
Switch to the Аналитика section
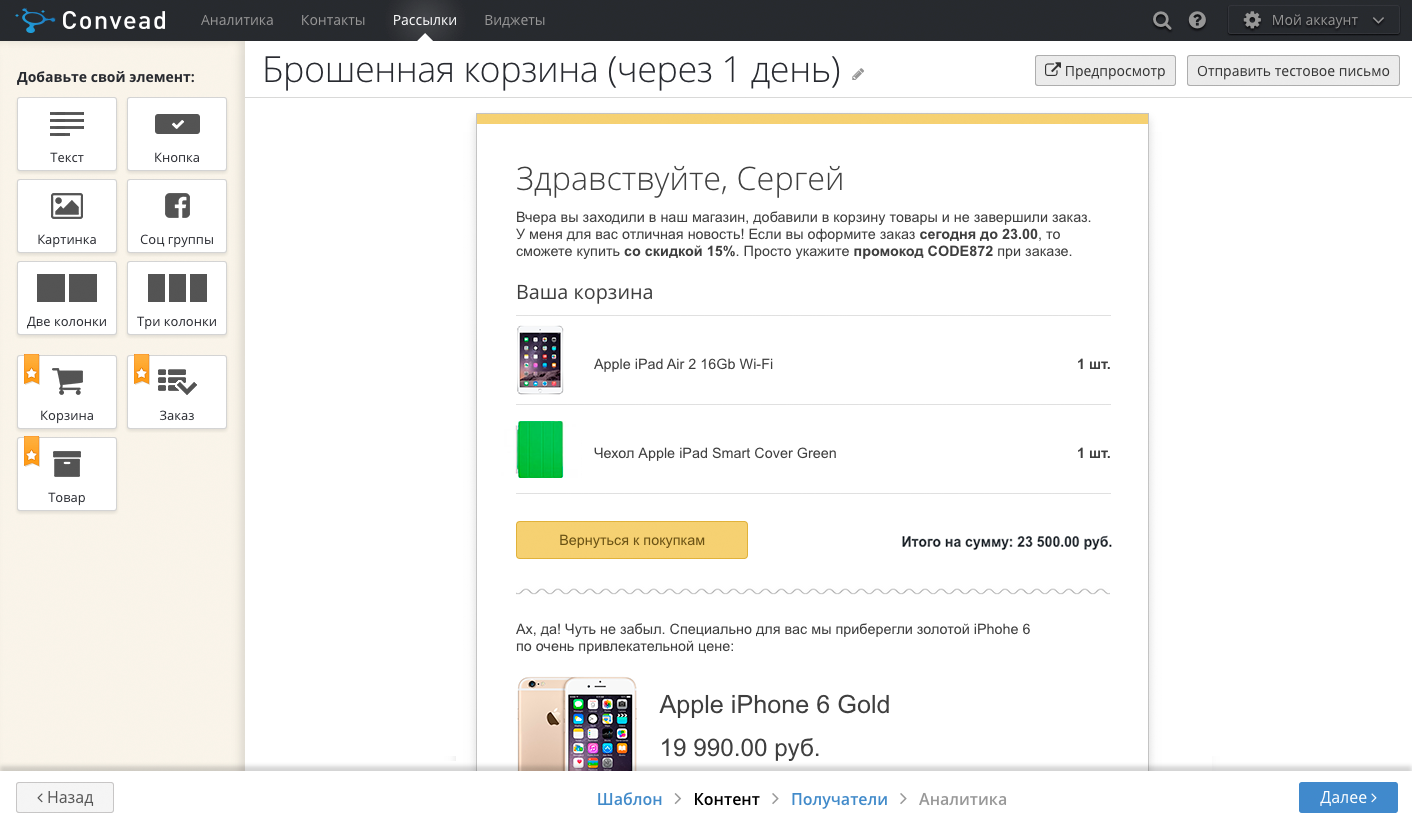[x=236, y=19]
